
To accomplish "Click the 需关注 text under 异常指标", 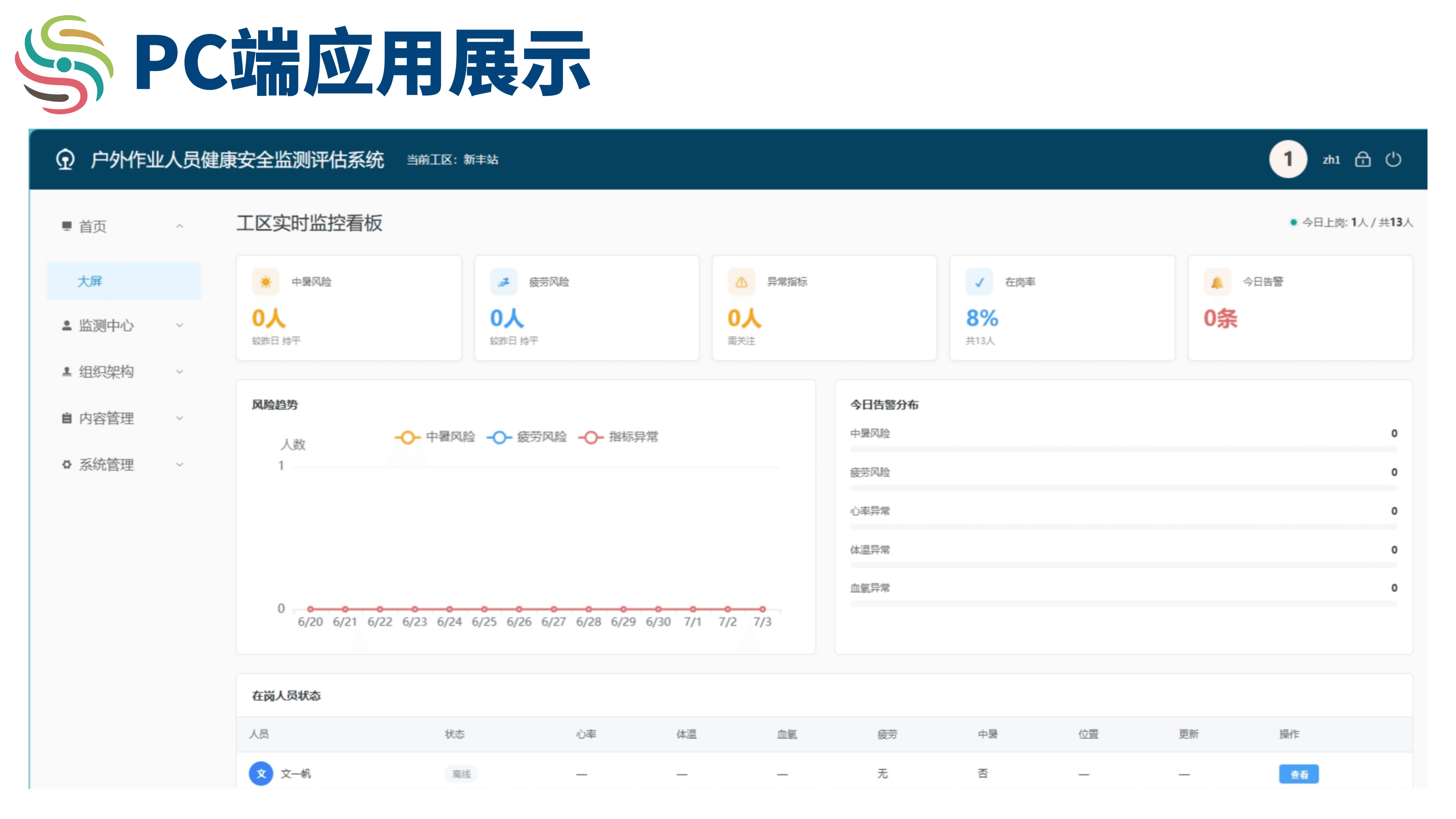I will 742,341.
